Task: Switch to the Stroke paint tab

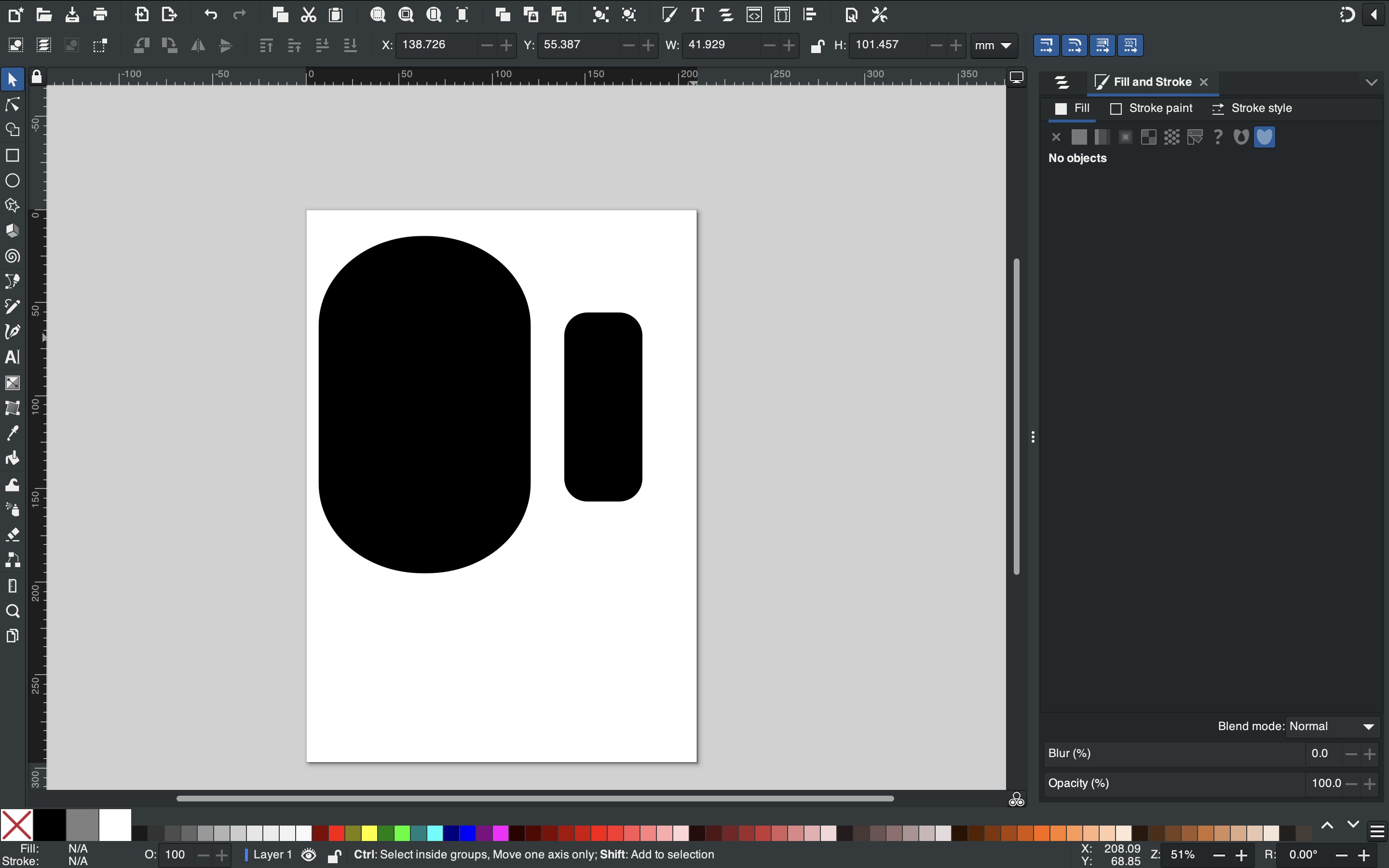Action: coord(1151,108)
